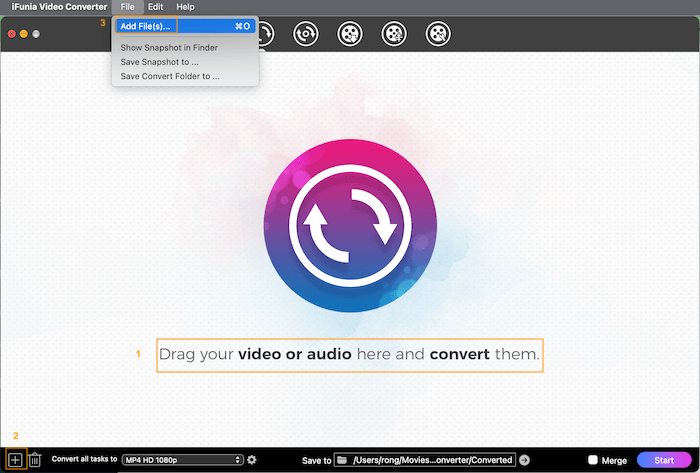
Task: Click the folder icon in Save to field
Action: (342, 460)
